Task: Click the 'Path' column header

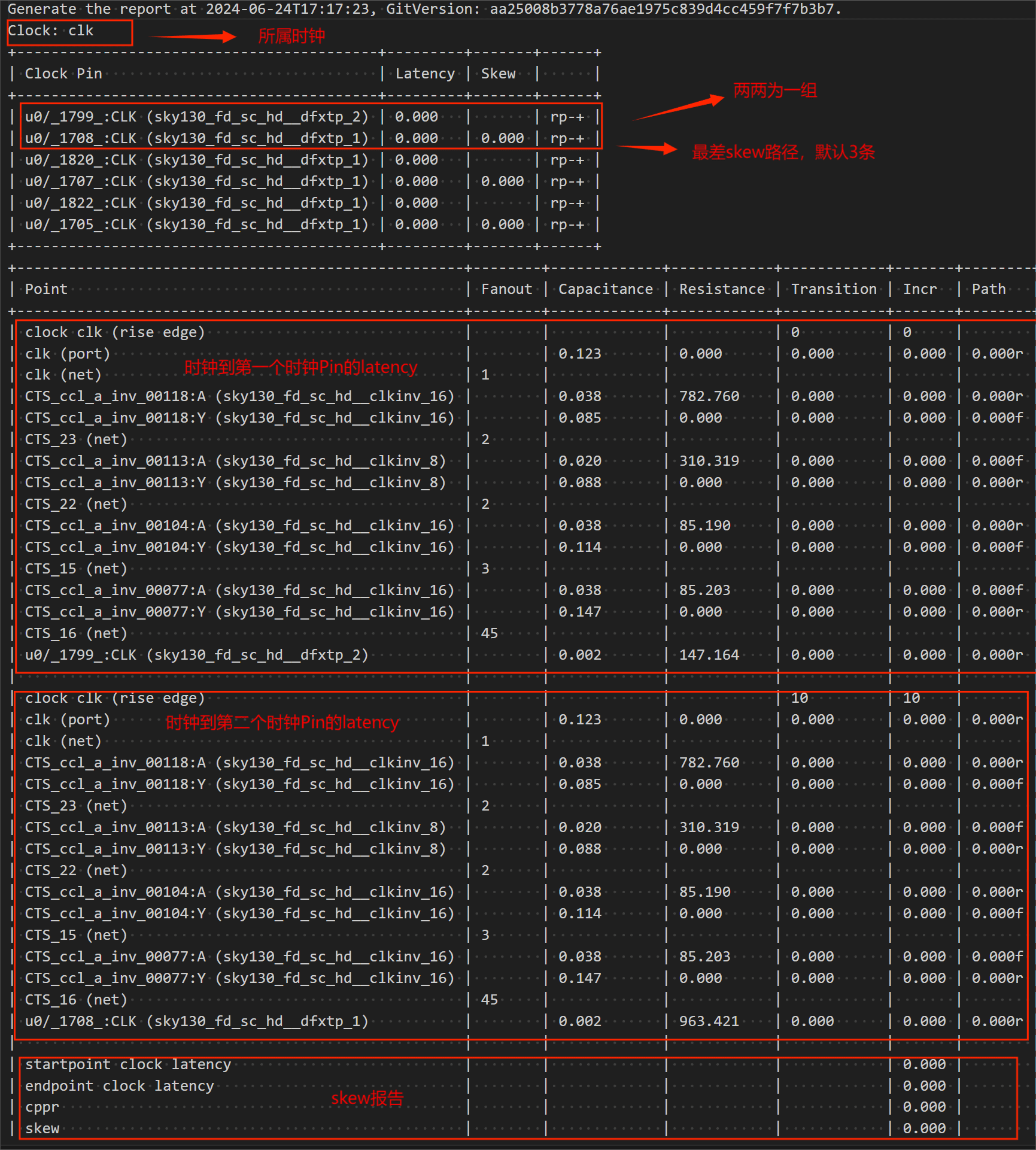Action: 989,289
